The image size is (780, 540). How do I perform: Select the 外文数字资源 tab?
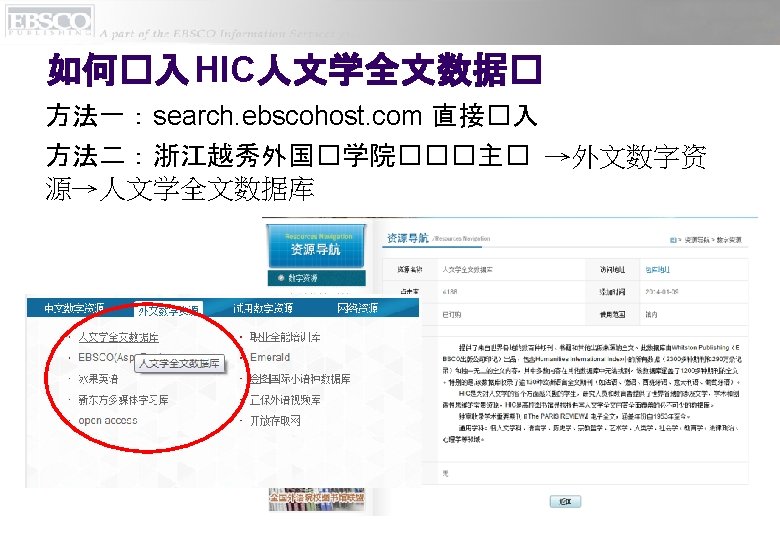pyautogui.click(x=168, y=311)
